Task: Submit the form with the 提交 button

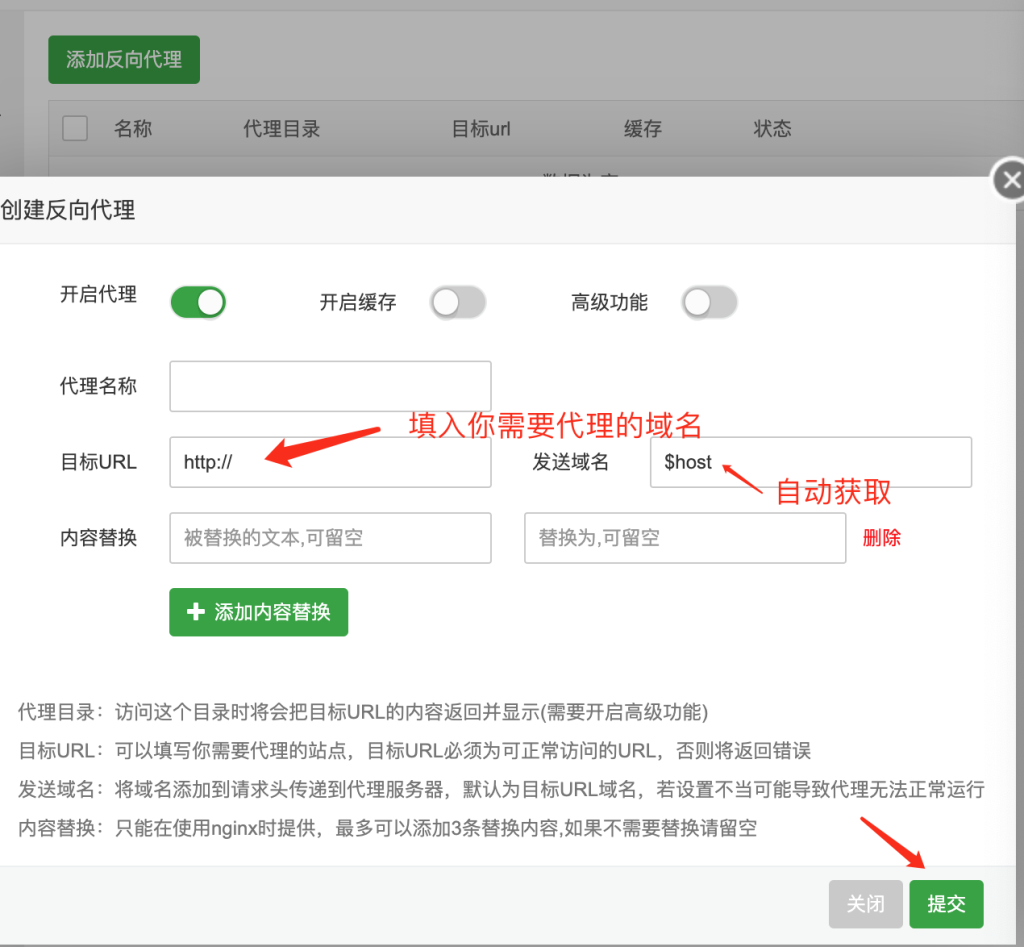Action: click(x=946, y=903)
